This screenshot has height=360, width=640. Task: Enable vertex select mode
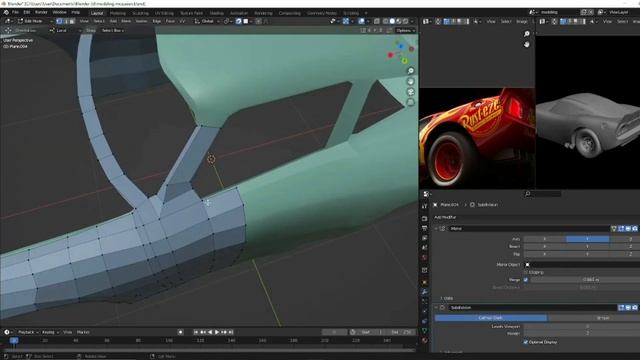tap(59, 21)
